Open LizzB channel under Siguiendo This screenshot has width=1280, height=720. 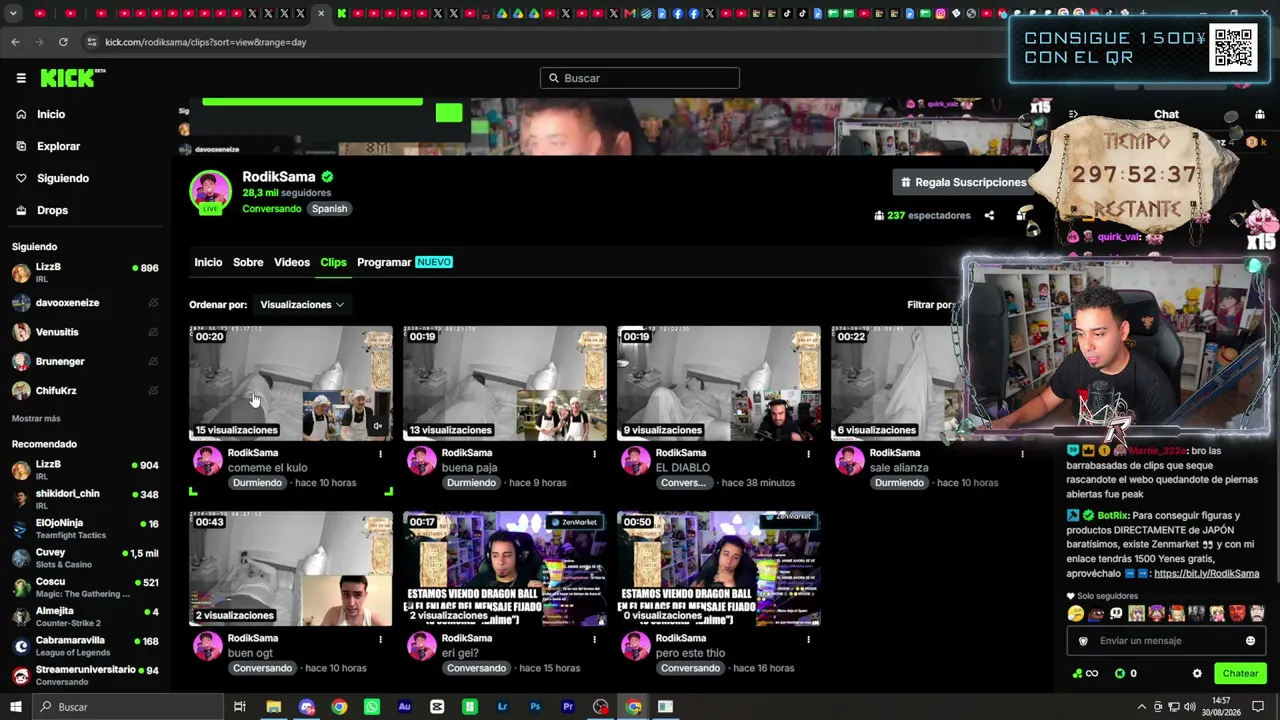pyautogui.click(x=85, y=272)
